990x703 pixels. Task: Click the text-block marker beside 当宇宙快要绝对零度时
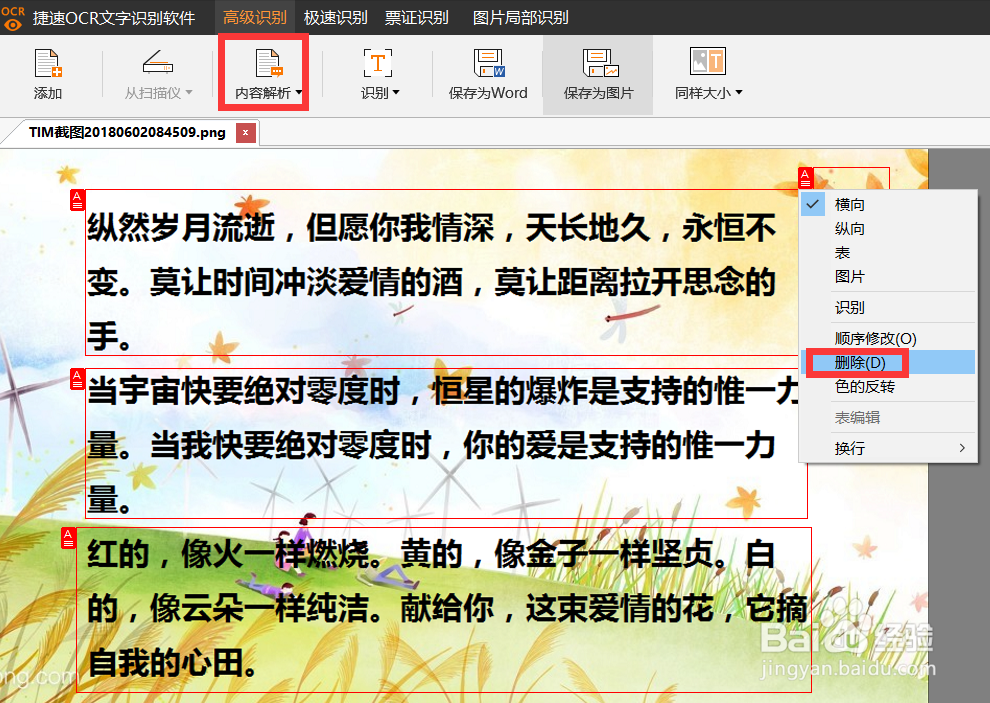77,379
